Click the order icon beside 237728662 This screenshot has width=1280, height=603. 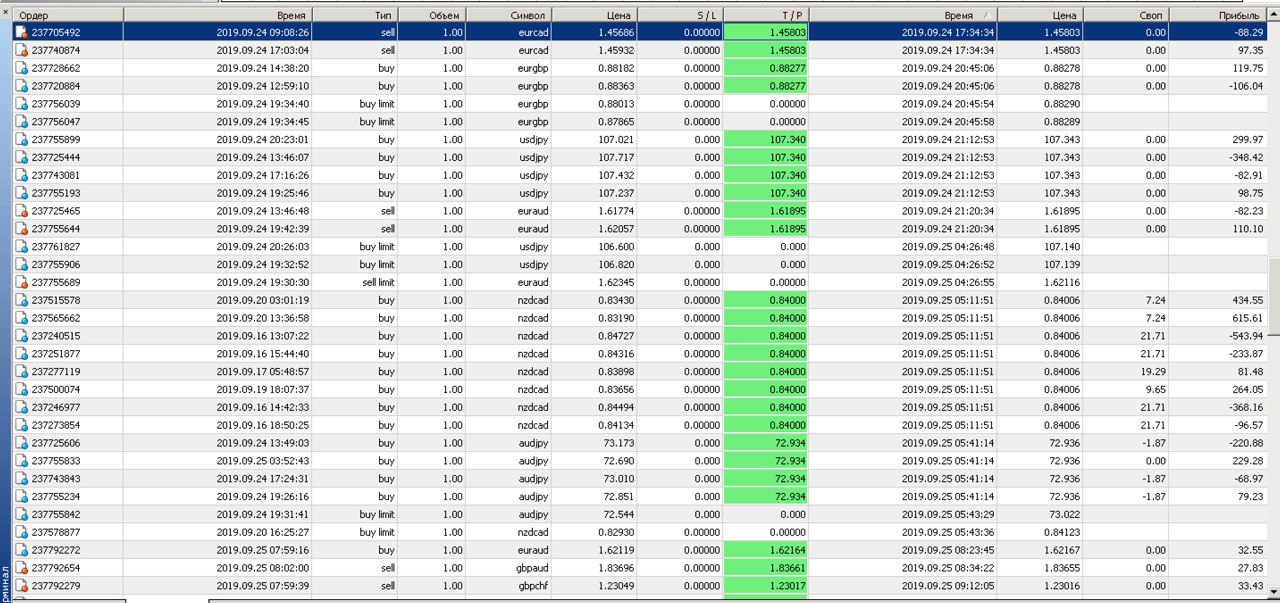(x=21, y=68)
